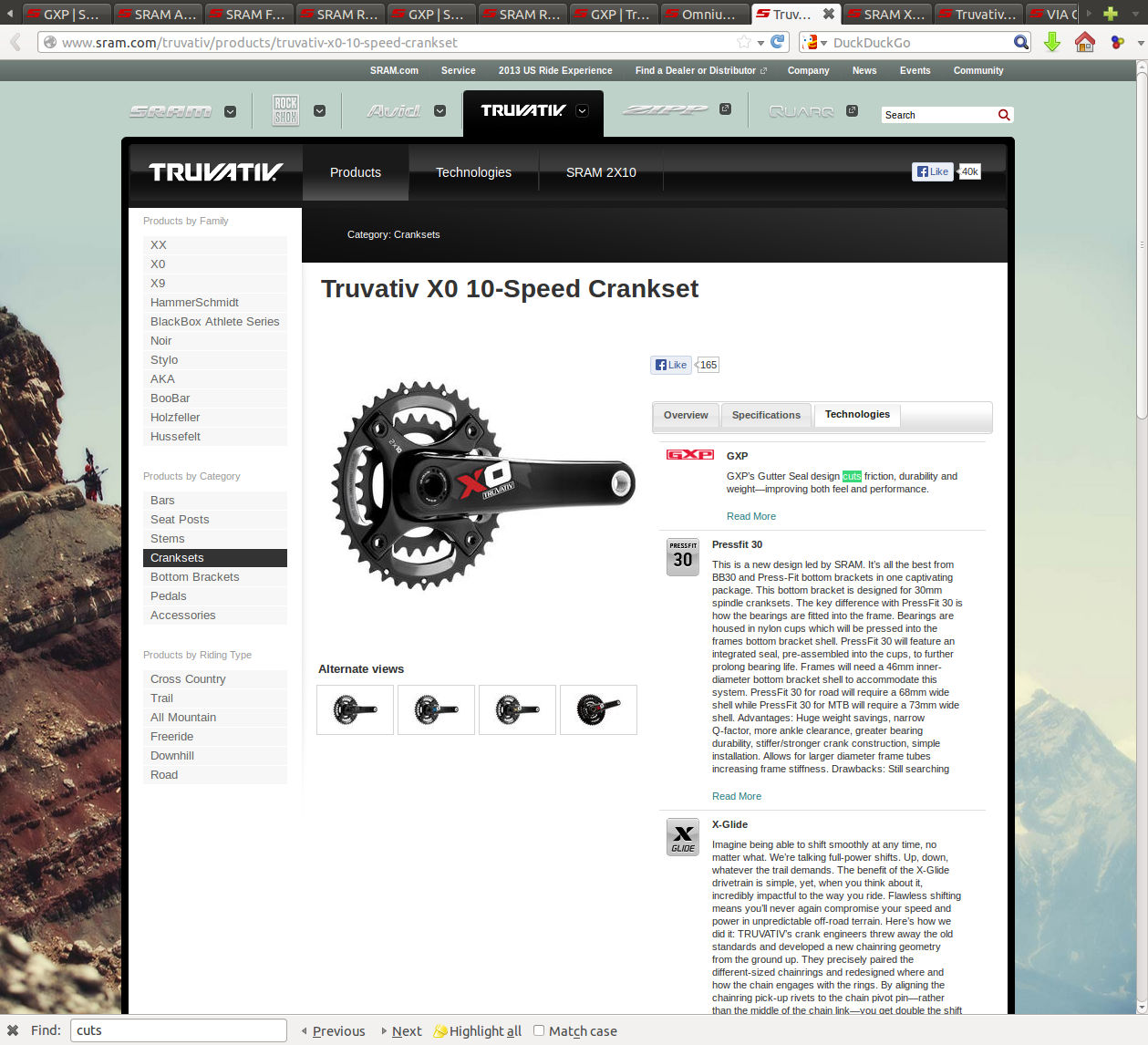The image size is (1148, 1045).
Task: Open the RockShox brand logo
Action: click(x=286, y=110)
